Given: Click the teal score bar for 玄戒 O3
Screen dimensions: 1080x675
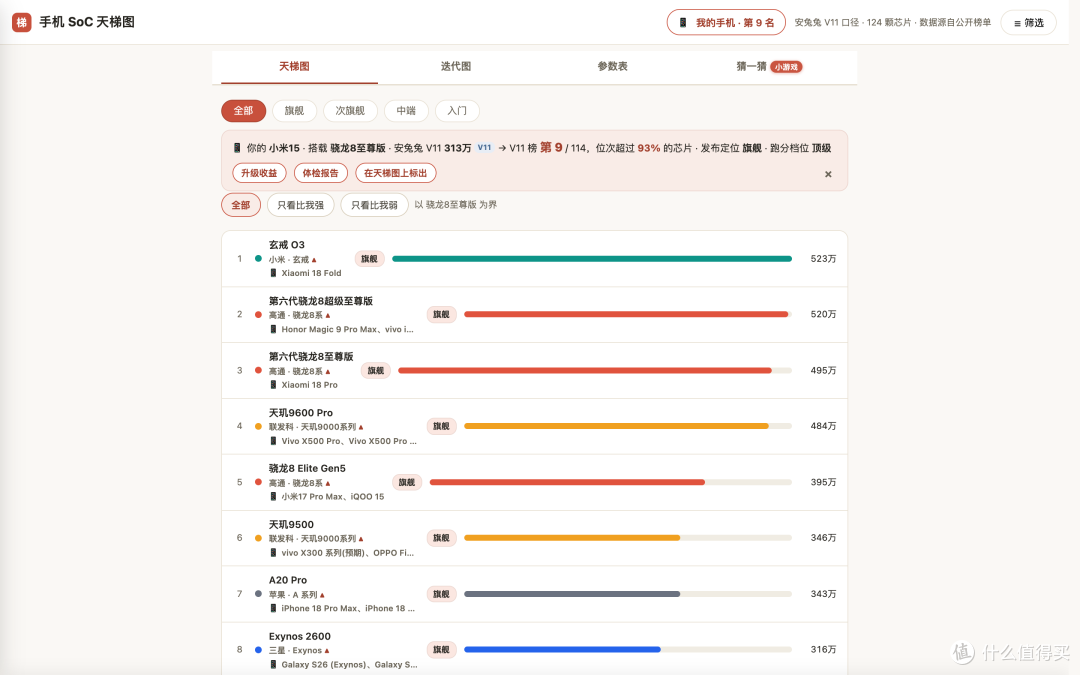Looking at the screenshot, I should 592,259.
